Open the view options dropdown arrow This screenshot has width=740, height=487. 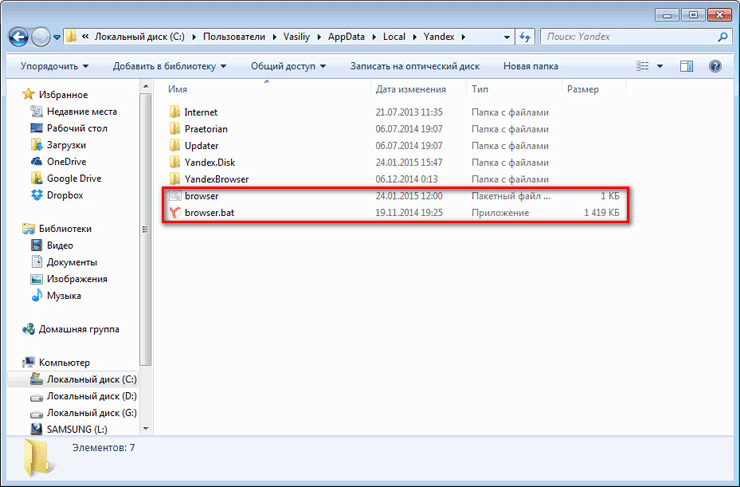(660, 66)
